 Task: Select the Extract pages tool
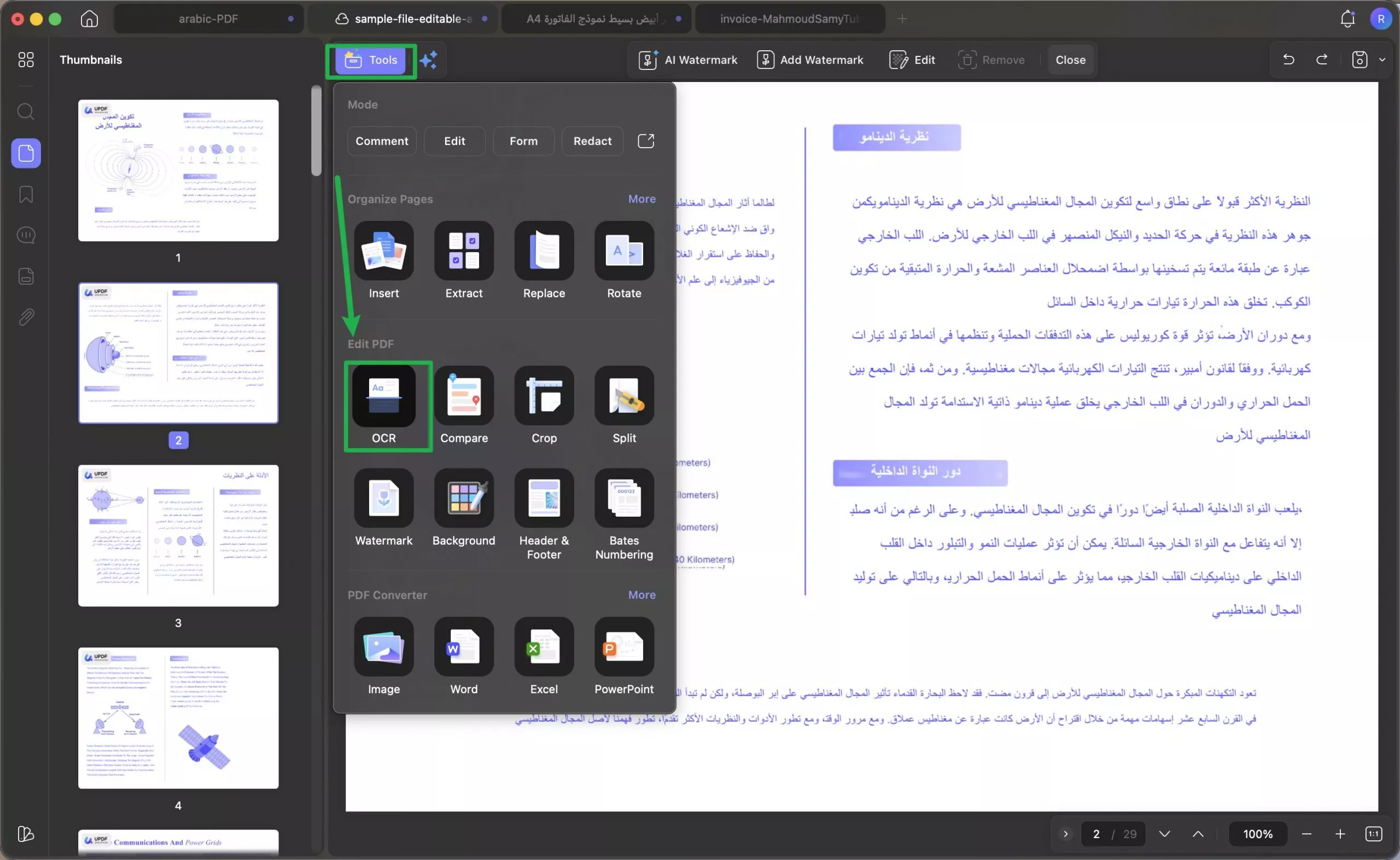point(464,259)
